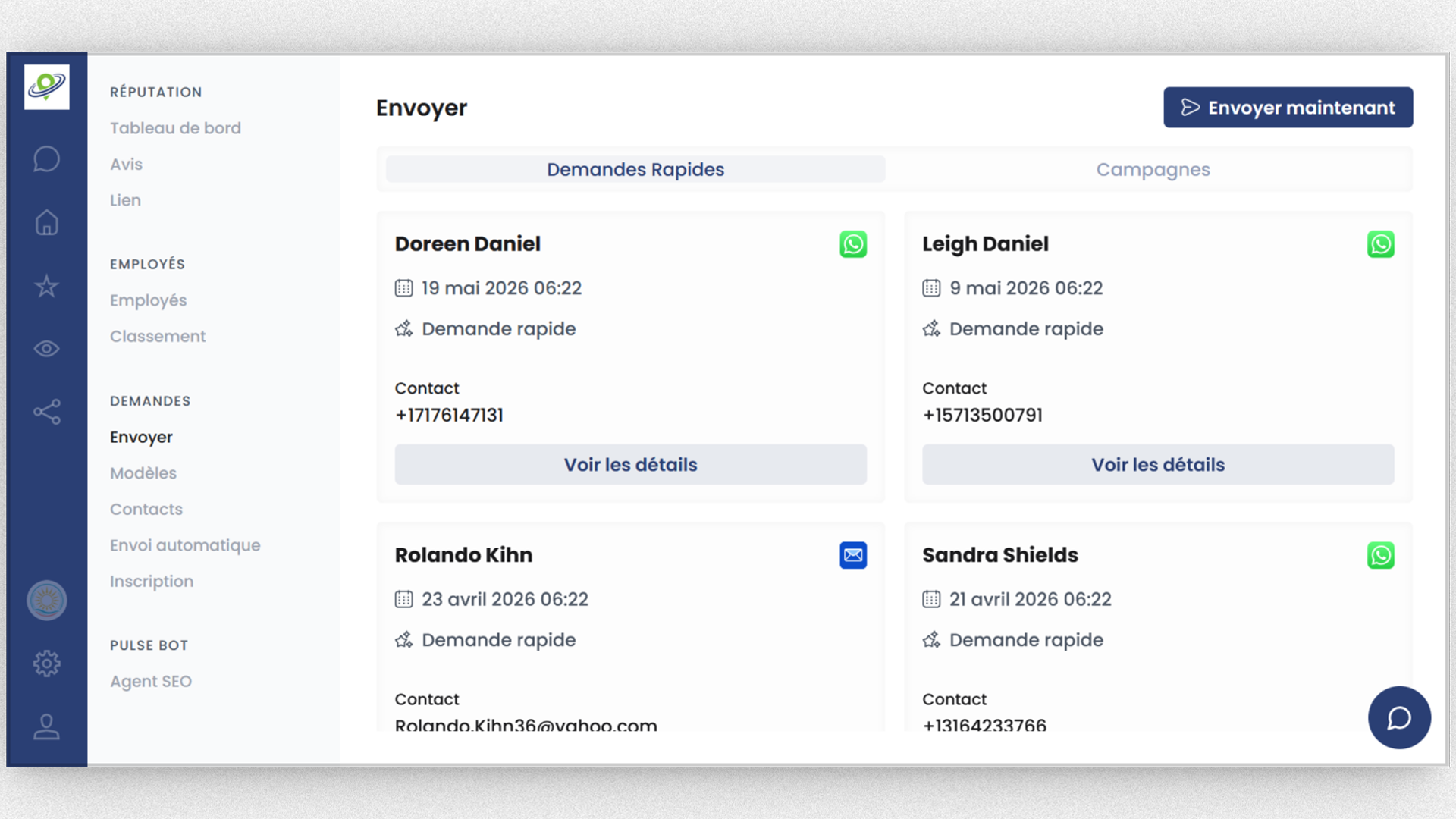The image size is (1456, 819).
Task: Click the Leigh Daniel name
Action: 985,244
